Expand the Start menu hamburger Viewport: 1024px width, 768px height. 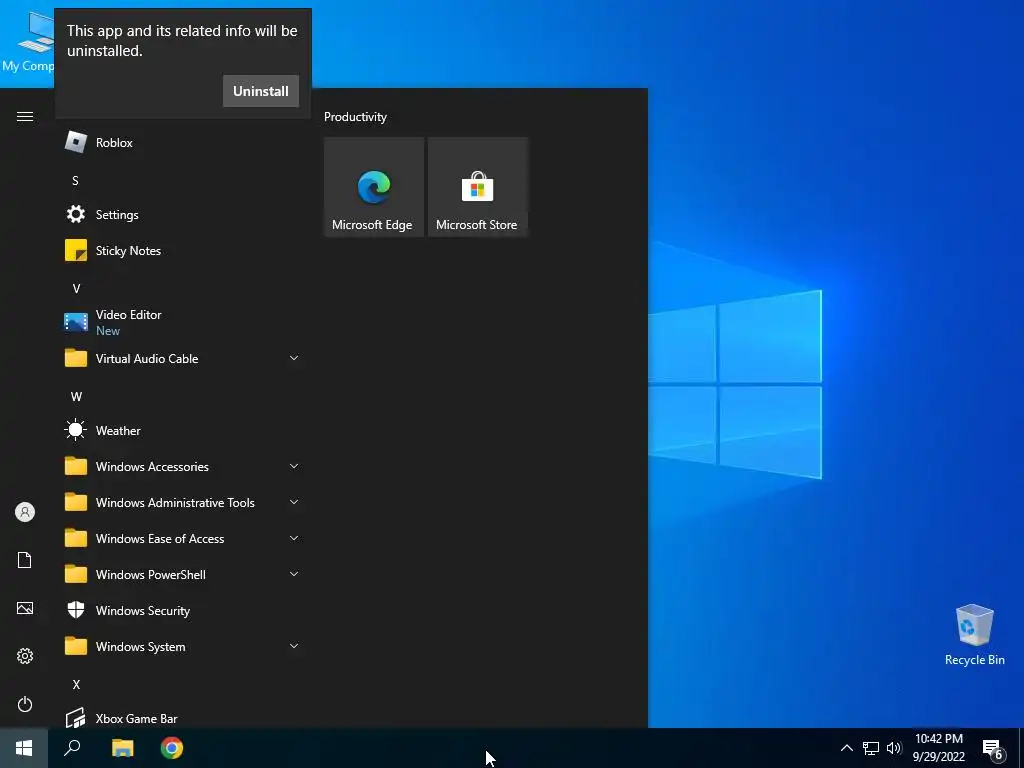coord(25,116)
